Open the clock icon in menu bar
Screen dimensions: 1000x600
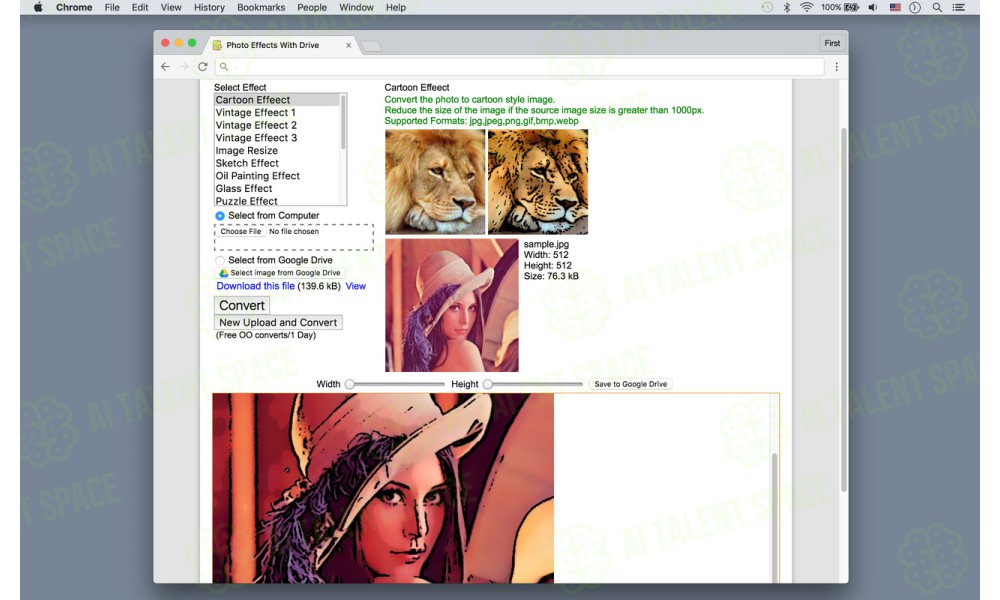tap(915, 8)
